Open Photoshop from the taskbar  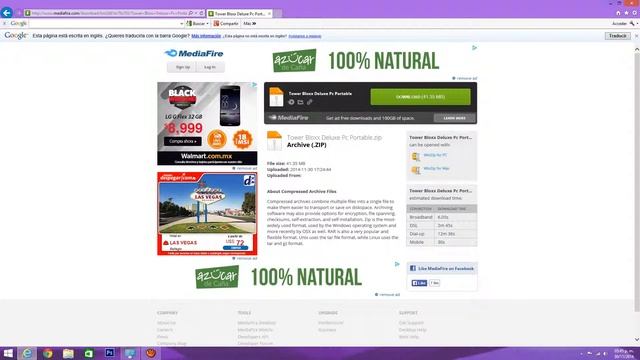109,353
